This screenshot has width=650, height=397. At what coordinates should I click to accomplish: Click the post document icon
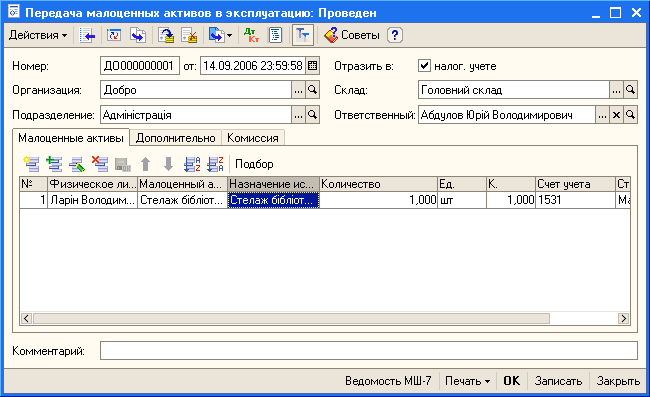click(166, 35)
